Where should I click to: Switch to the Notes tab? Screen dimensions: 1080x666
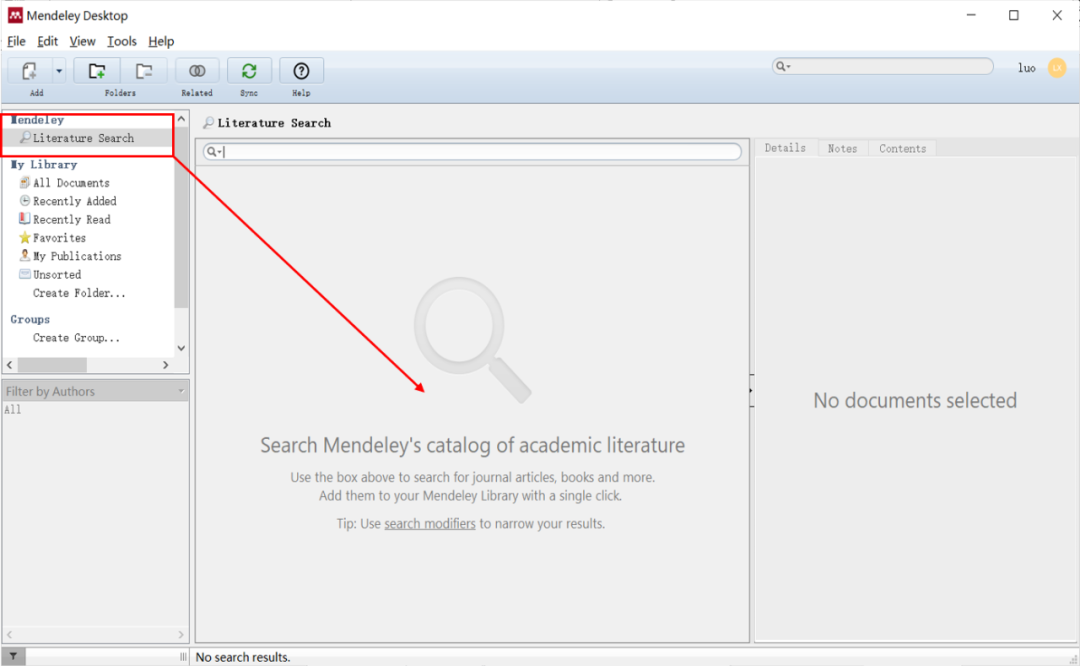click(x=842, y=149)
